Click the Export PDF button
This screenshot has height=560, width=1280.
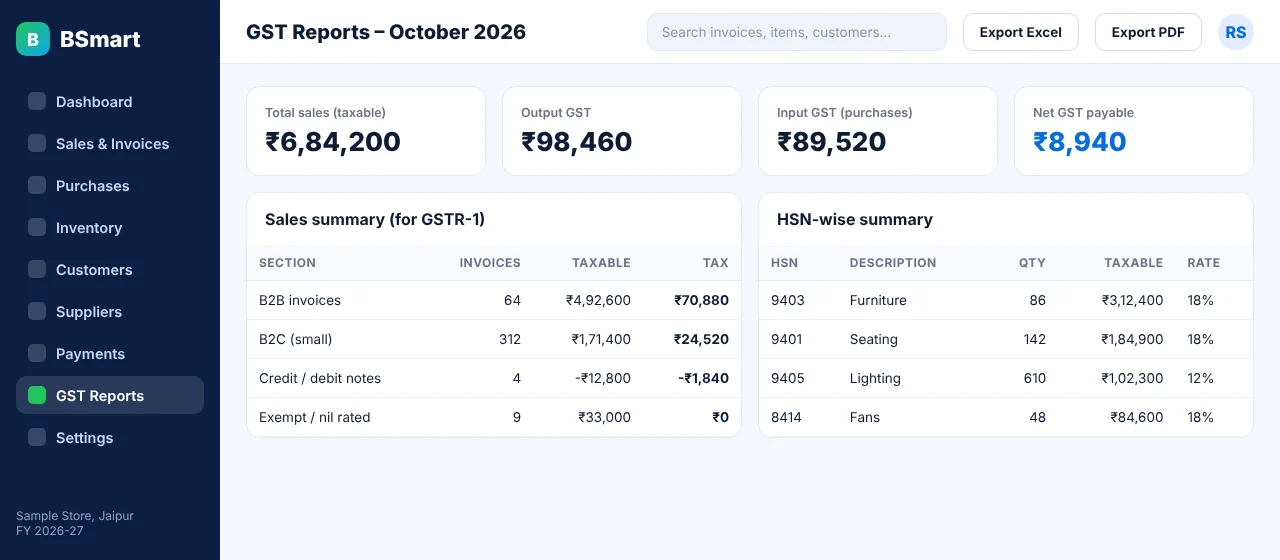coord(1148,32)
